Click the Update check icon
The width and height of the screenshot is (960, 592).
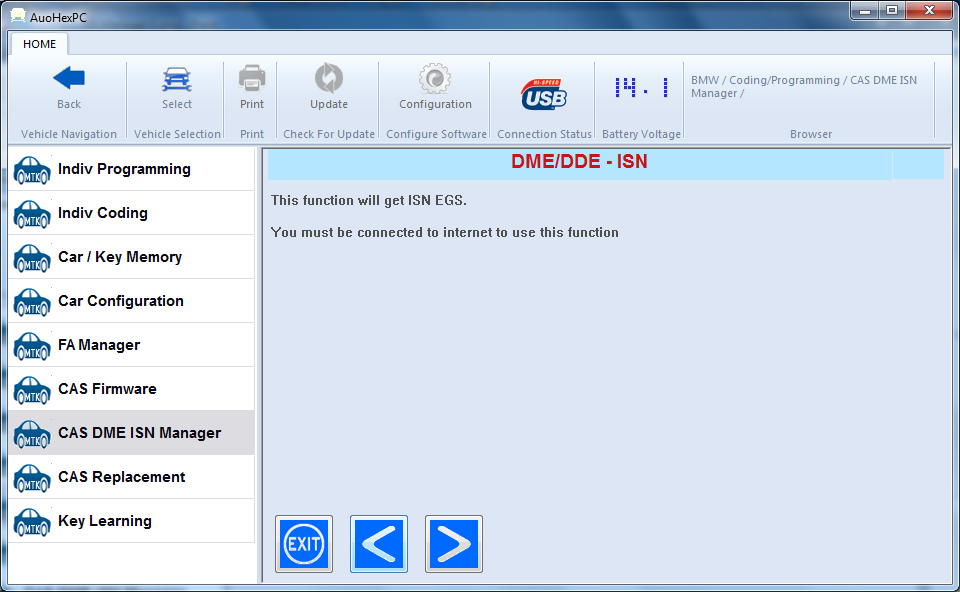(329, 78)
